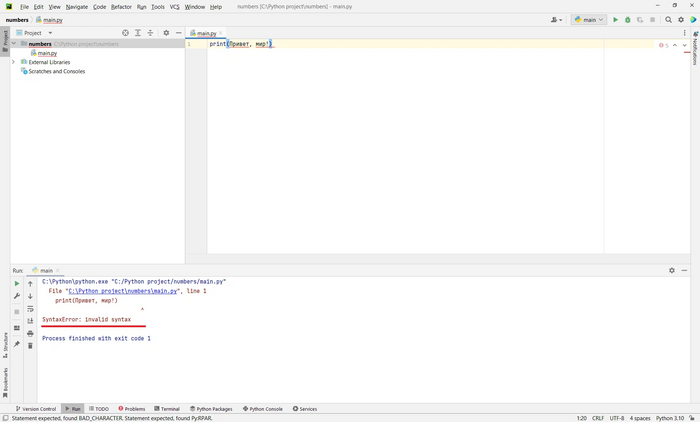Screen dimensions: 700x422
Task: Open the Project view type dropdown
Action: pyautogui.click(x=38, y=33)
